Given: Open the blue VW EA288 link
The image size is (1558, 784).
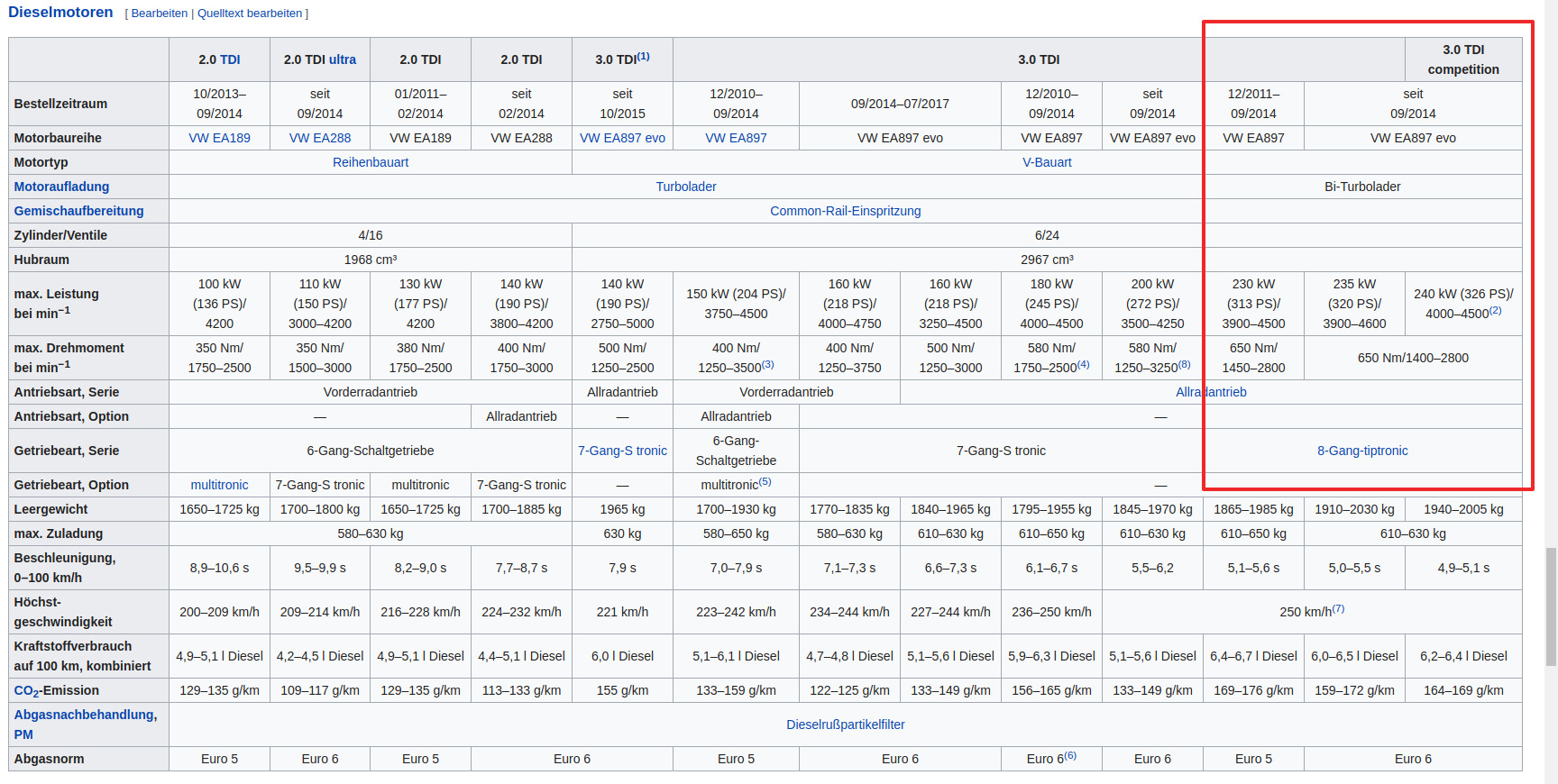Looking at the screenshot, I should [320, 138].
